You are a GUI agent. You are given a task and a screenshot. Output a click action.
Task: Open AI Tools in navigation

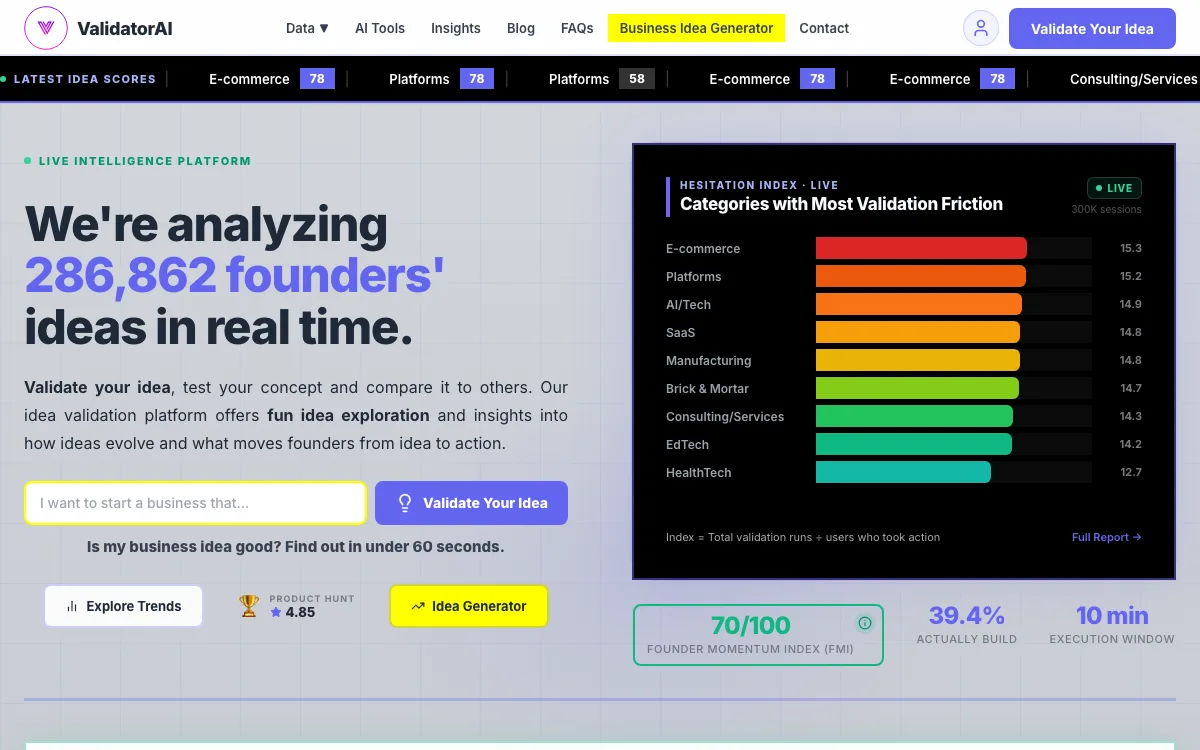tap(380, 28)
